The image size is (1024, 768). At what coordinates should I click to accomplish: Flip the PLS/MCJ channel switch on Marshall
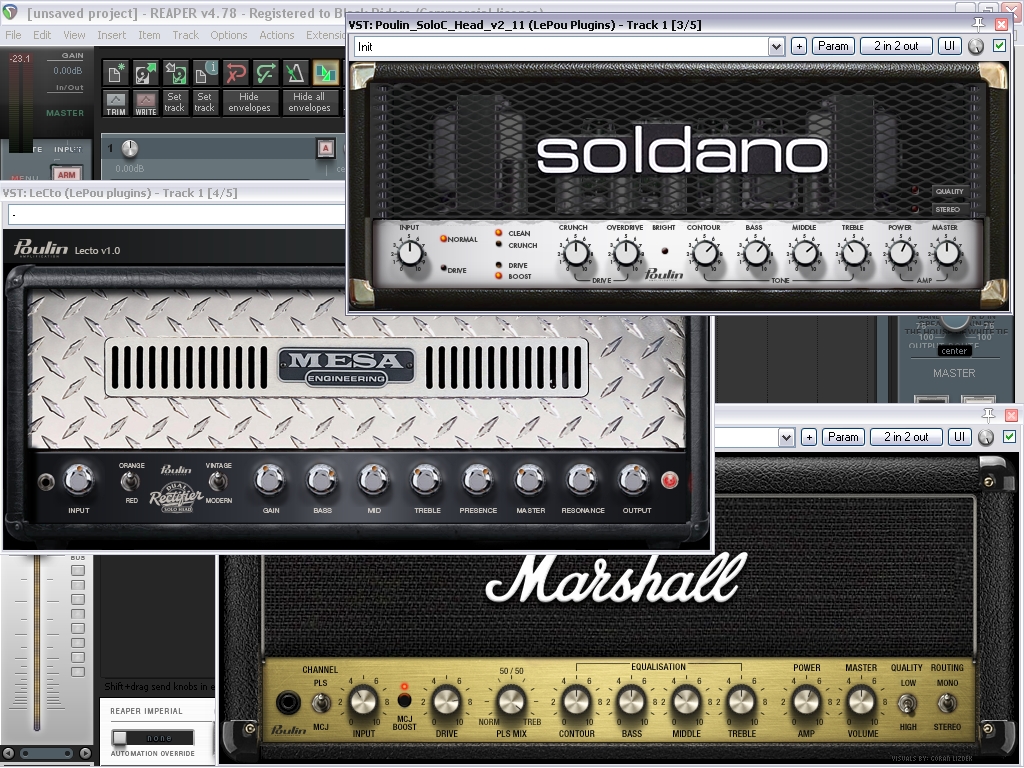(319, 703)
